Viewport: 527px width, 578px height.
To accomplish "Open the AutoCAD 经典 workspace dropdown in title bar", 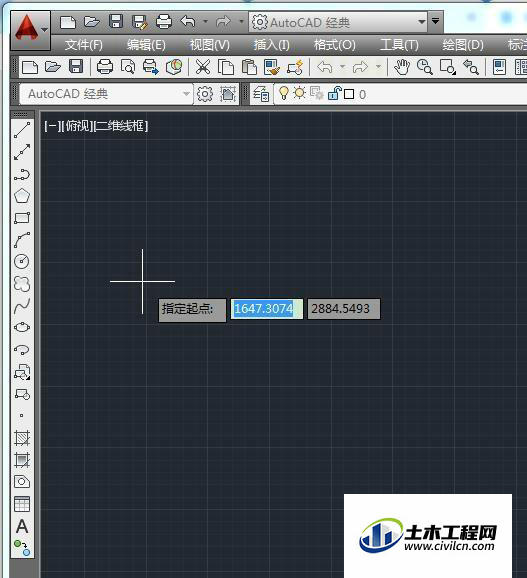I will click(338, 22).
